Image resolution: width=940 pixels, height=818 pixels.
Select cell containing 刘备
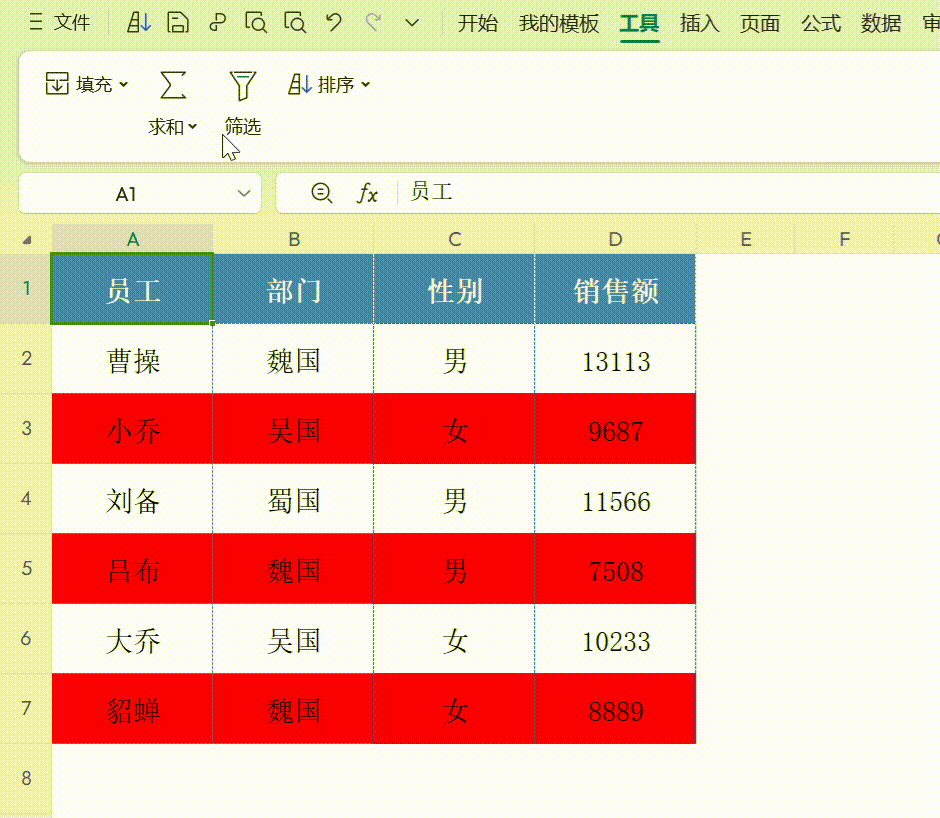132,499
